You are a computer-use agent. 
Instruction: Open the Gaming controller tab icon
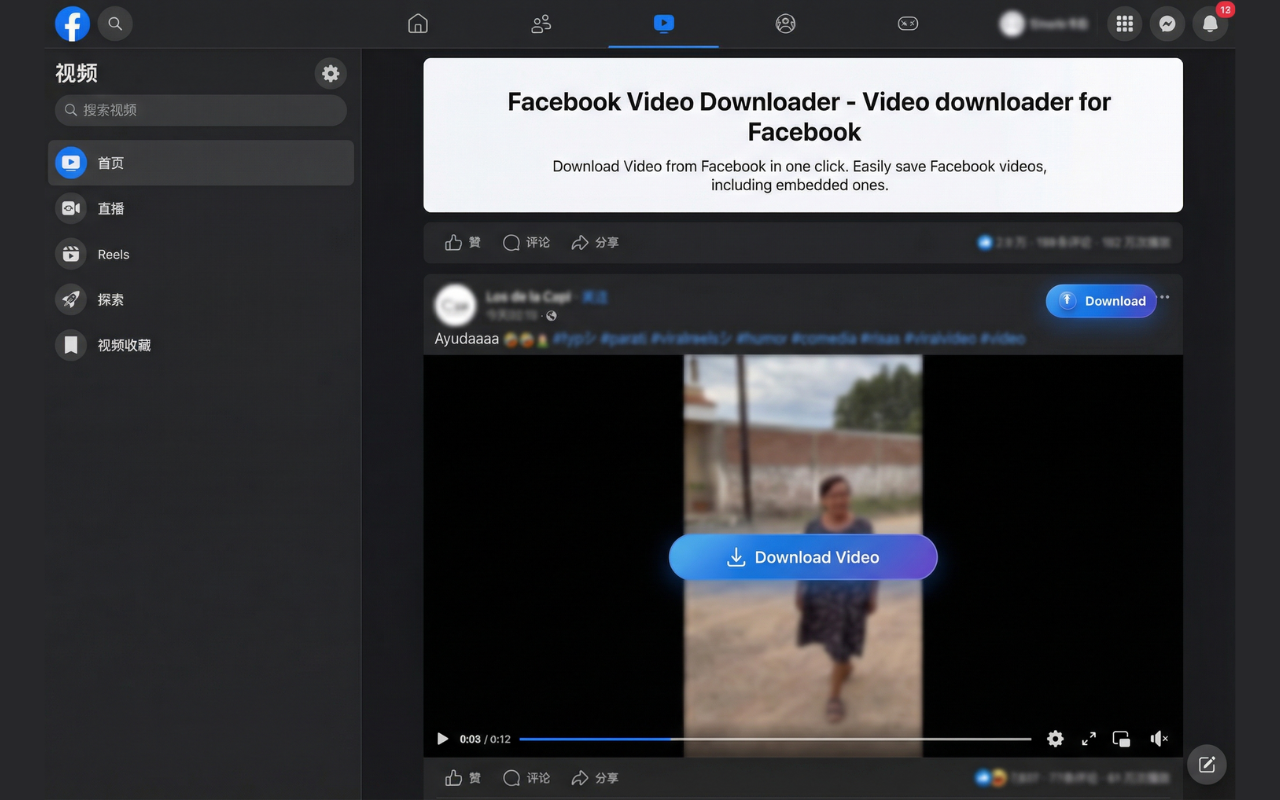tap(908, 23)
